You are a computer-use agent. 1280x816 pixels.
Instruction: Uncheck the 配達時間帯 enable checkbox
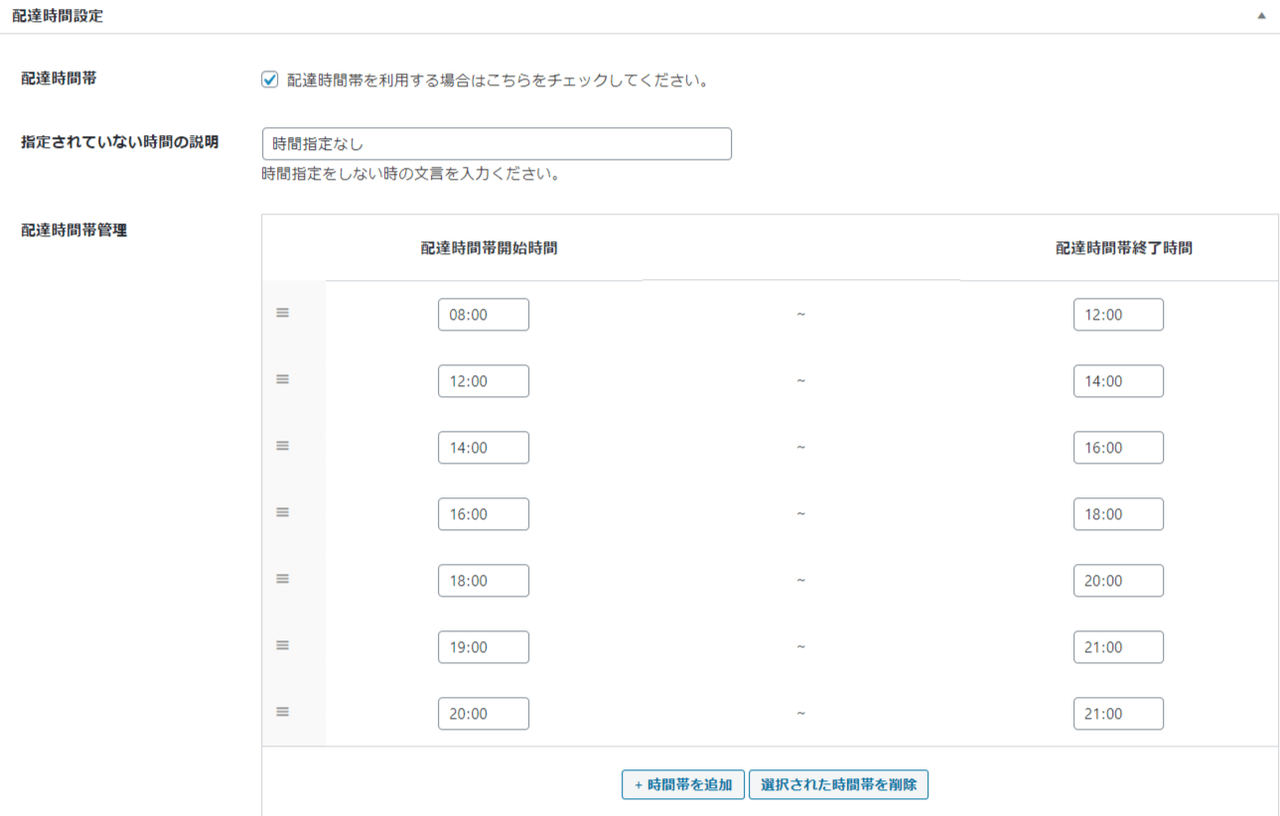(269, 80)
